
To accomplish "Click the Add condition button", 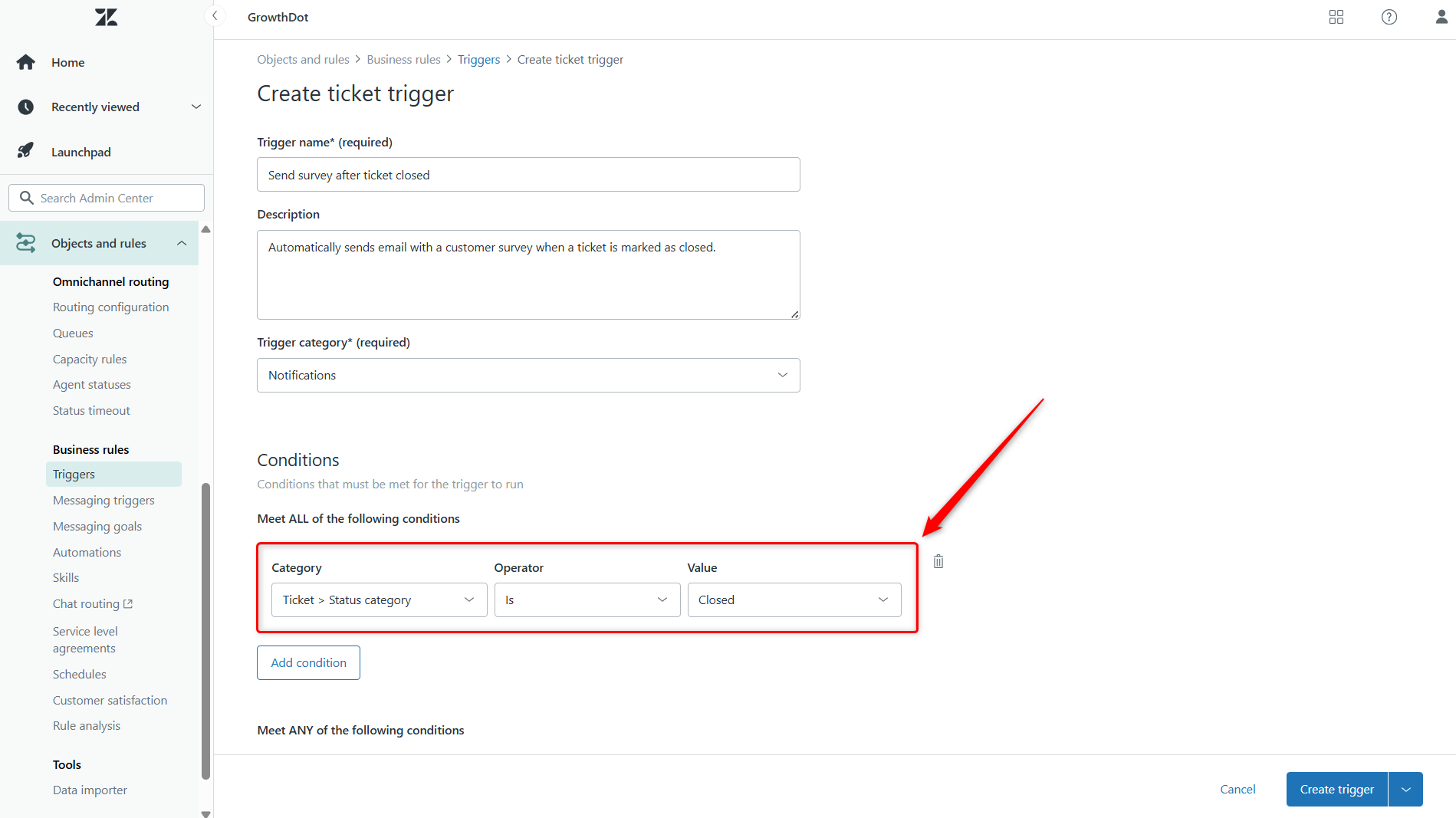I will 308,662.
